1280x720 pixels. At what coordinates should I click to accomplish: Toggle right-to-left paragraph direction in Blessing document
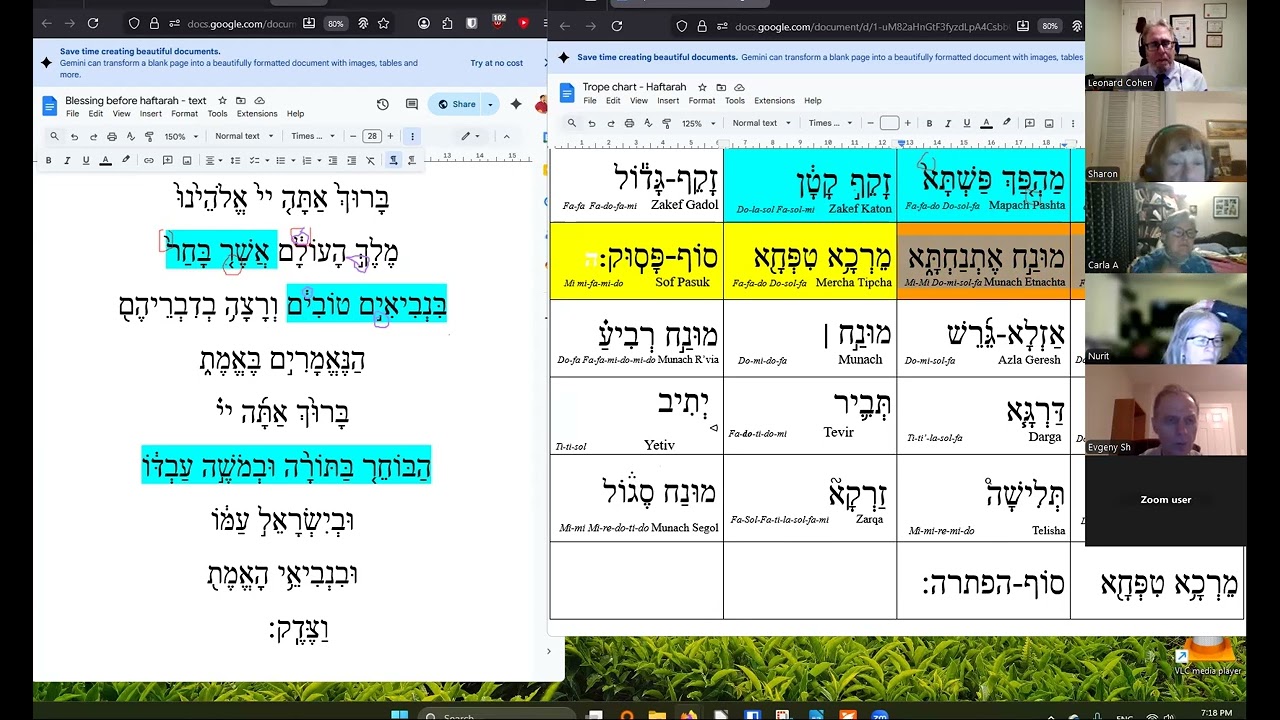411,160
